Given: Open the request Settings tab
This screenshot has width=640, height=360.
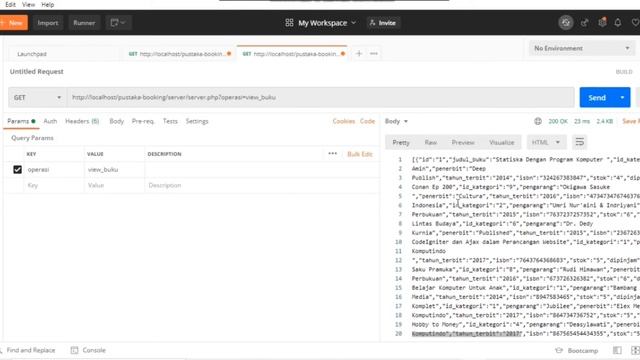Looking at the screenshot, I should pyautogui.click(x=197, y=121).
